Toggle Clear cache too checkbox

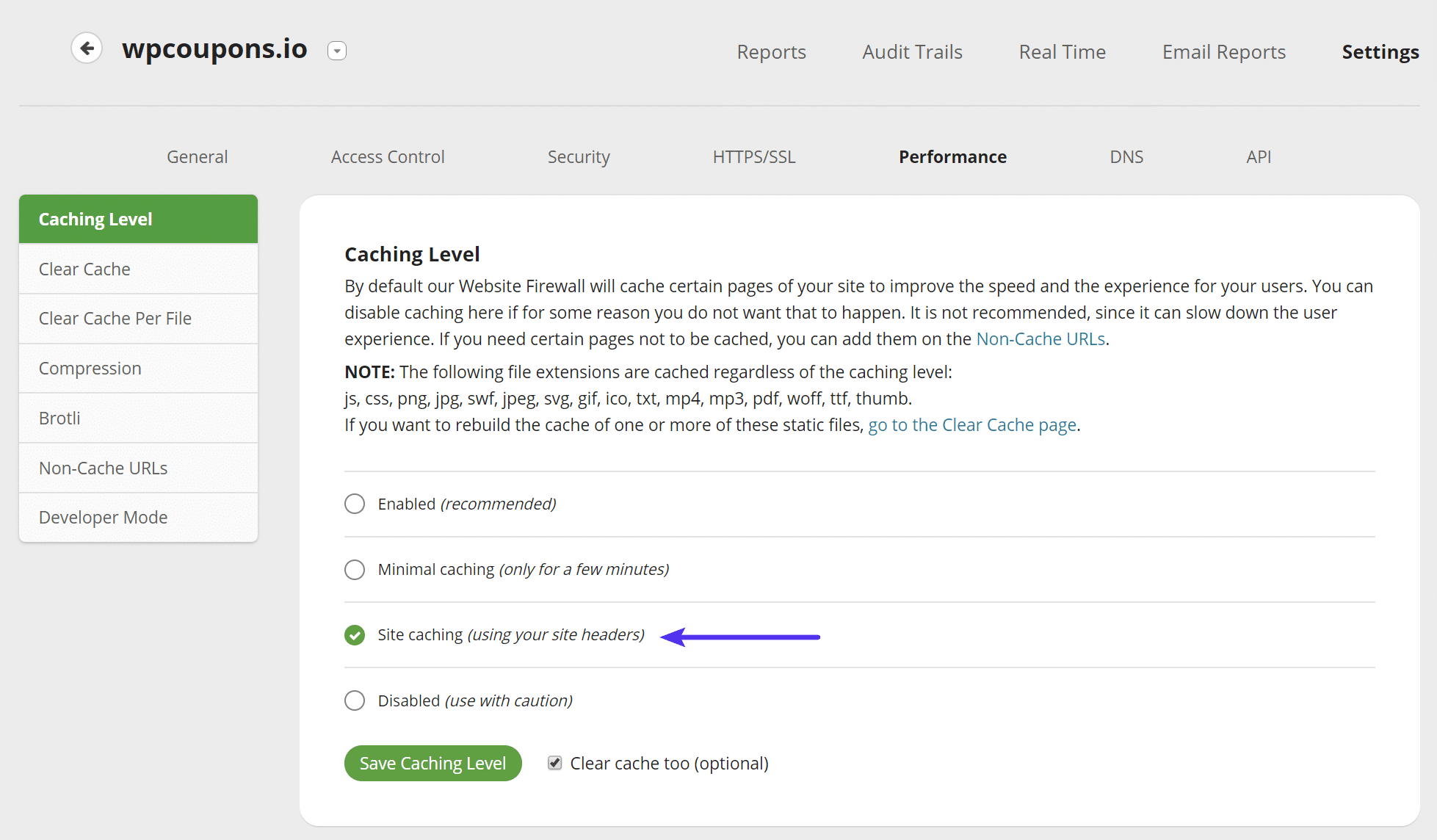pyautogui.click(x=554, y=764)
